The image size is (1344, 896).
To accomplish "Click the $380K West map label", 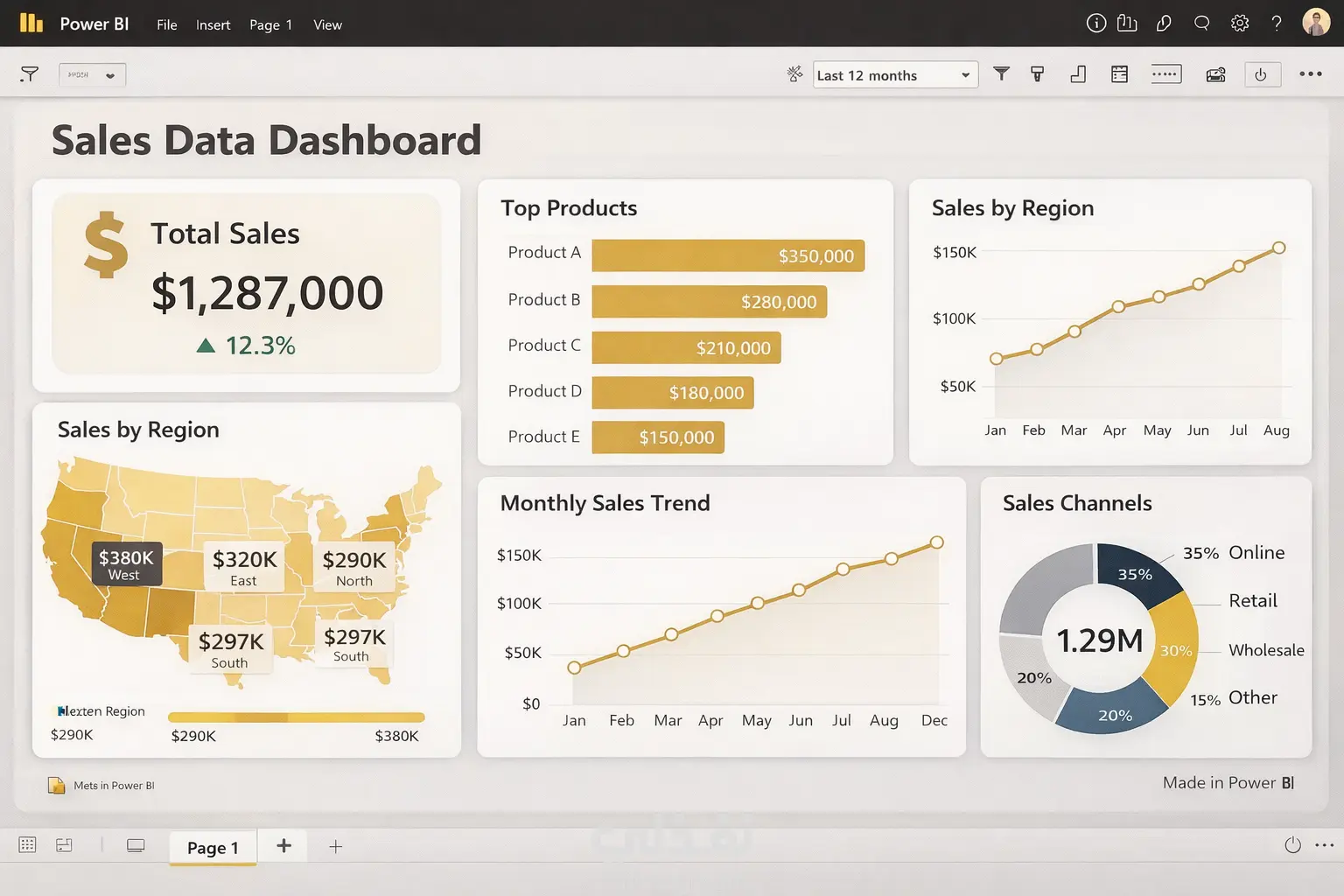I will [x=126, y=563].
